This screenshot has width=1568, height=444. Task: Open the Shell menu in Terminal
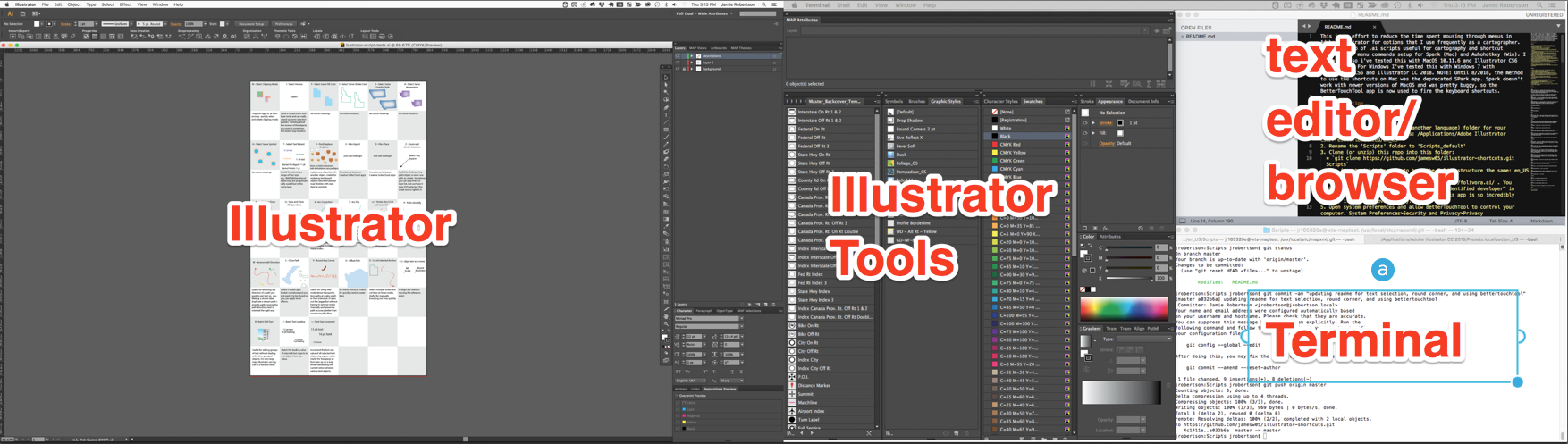coord(844,4)
